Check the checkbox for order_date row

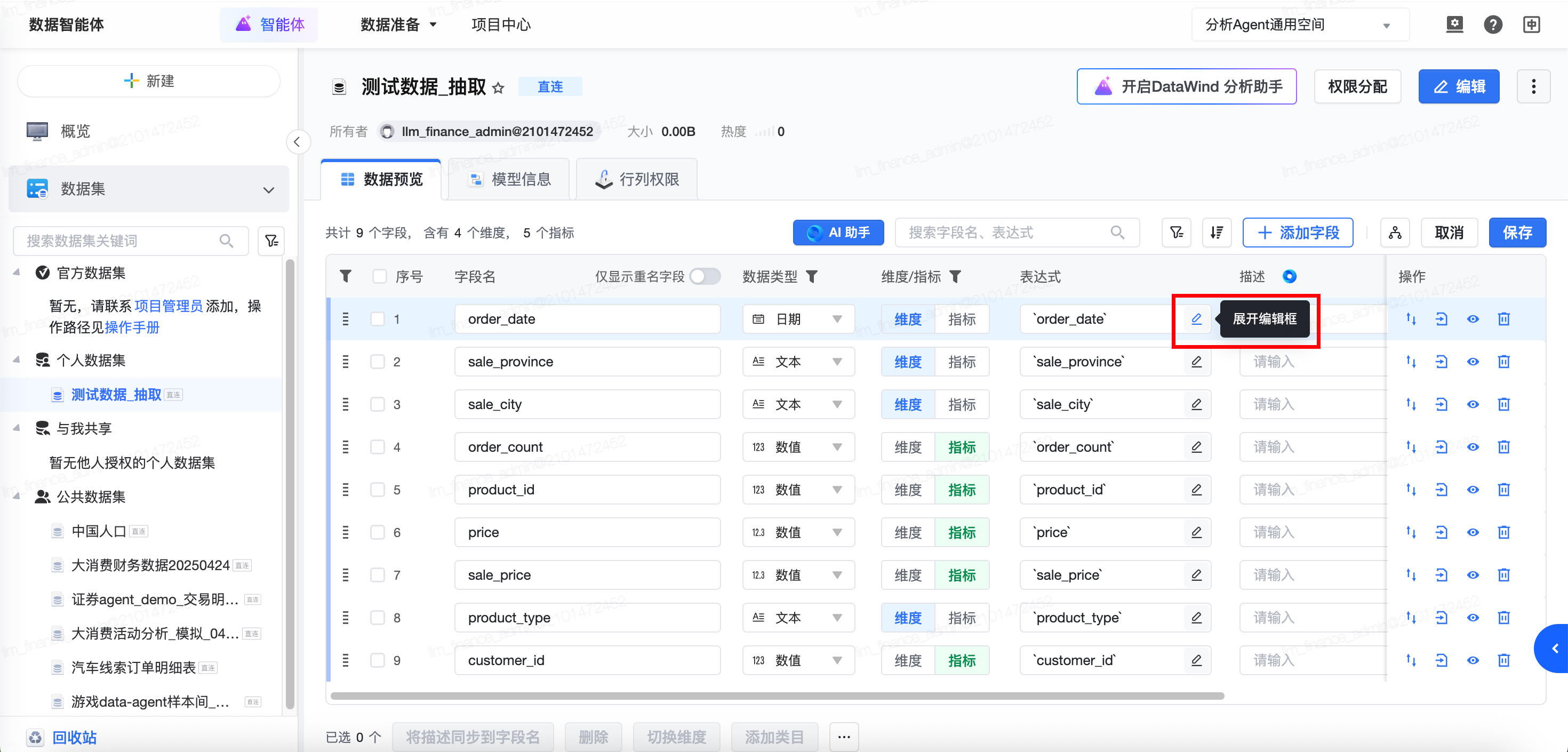point(378,319)
